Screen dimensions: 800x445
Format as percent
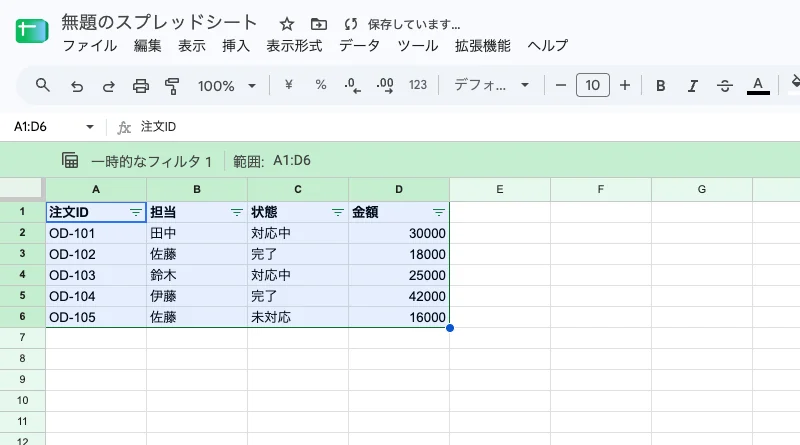coord(321,85)
